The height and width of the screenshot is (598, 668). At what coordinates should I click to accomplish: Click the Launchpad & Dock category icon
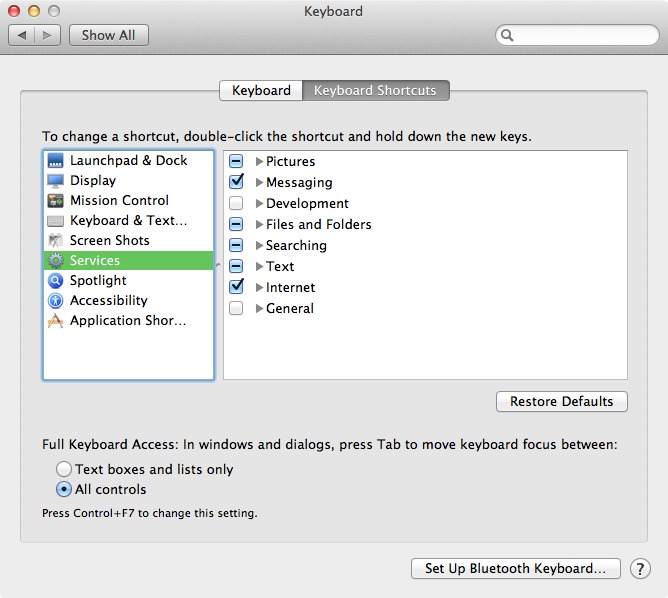point(55,161)
